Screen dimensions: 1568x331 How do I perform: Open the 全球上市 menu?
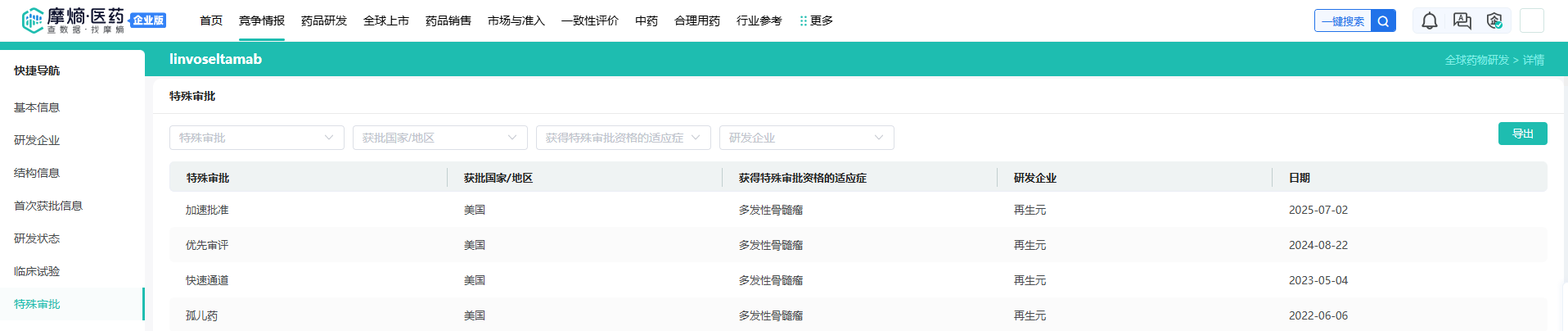click(386, 20)
